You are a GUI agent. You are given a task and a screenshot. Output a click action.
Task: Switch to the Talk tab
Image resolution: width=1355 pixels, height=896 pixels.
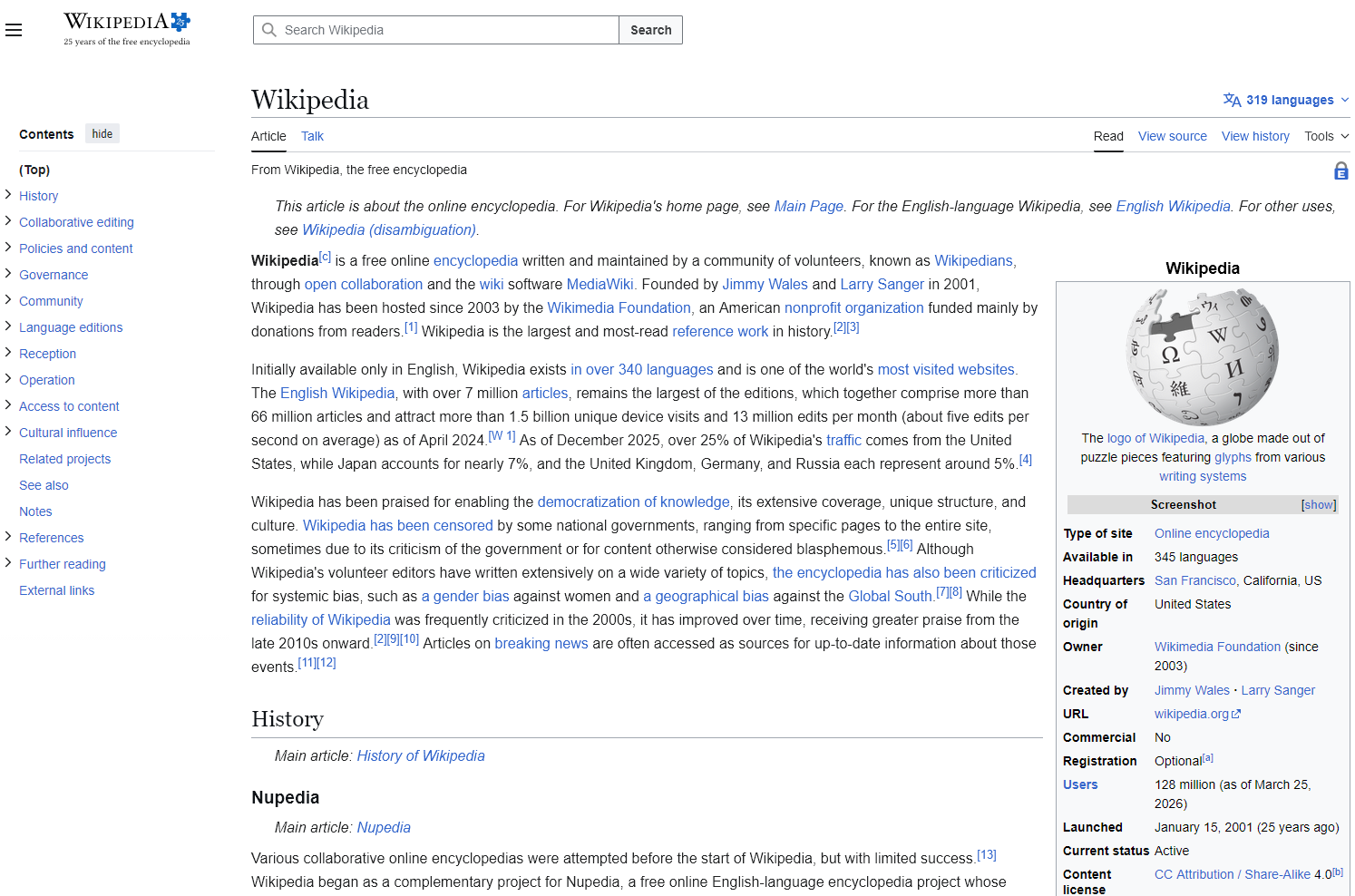click(x=312, y=136)
